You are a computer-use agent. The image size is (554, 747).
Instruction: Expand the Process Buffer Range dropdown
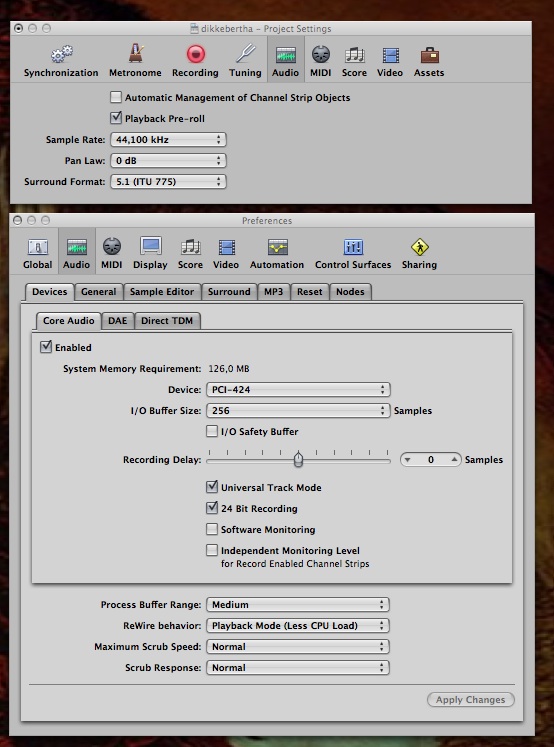coord(298,605)
